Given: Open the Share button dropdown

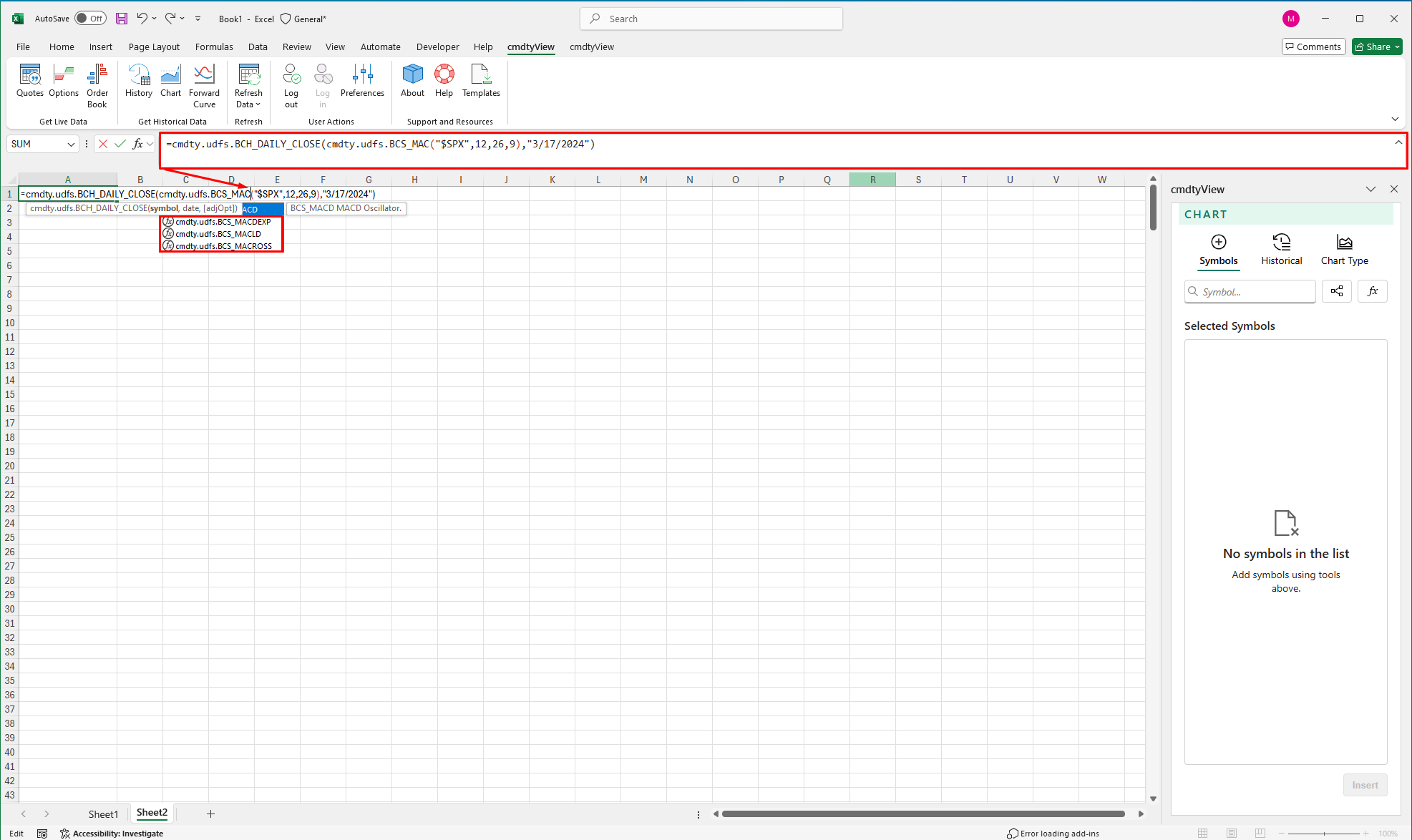Looking at the screenshot, I should 1397,47.
